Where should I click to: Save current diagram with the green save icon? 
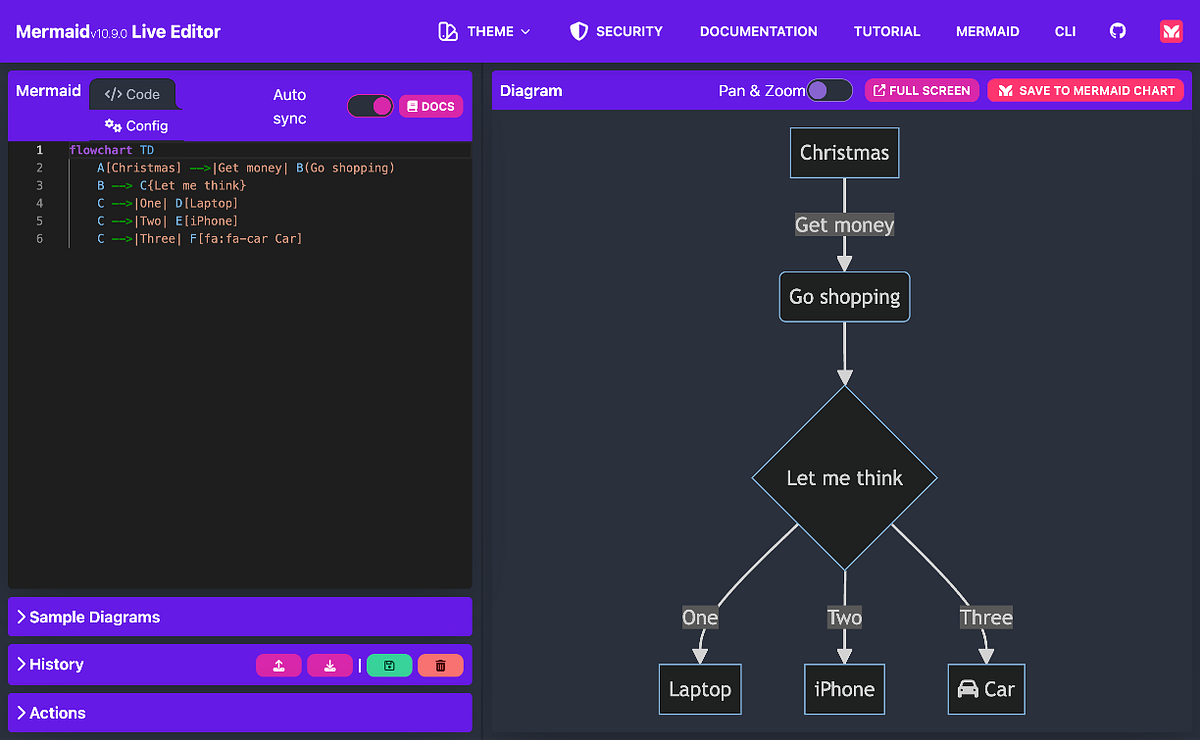(389, 665)
